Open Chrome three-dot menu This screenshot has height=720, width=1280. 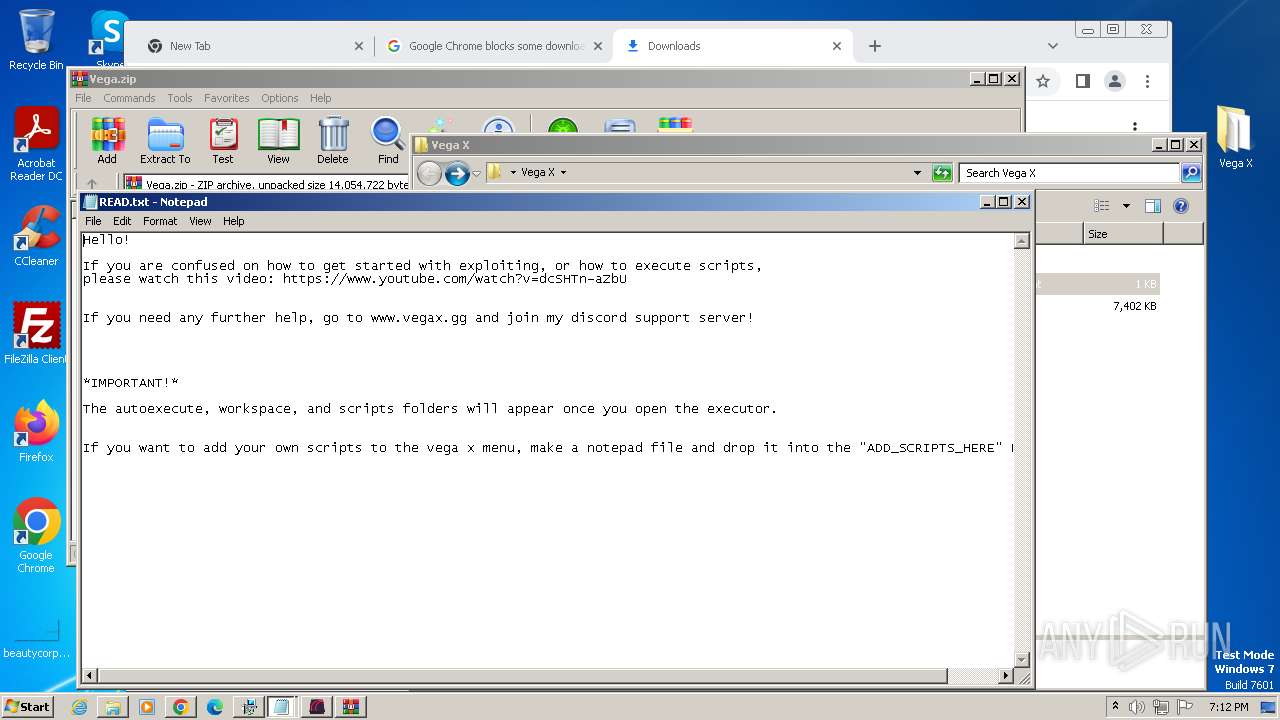[1148, 81]
